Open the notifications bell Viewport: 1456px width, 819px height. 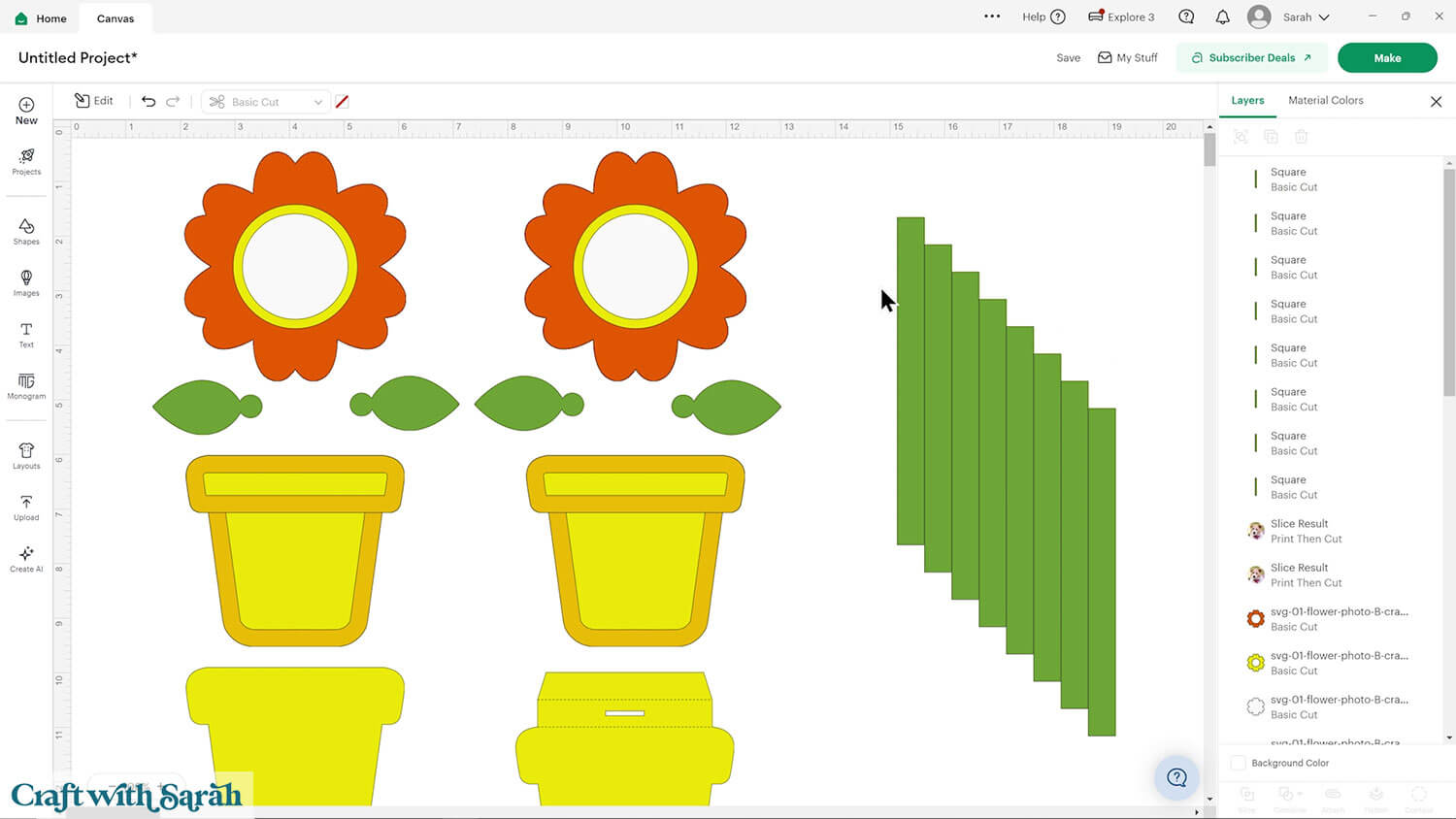[1222, 17]
